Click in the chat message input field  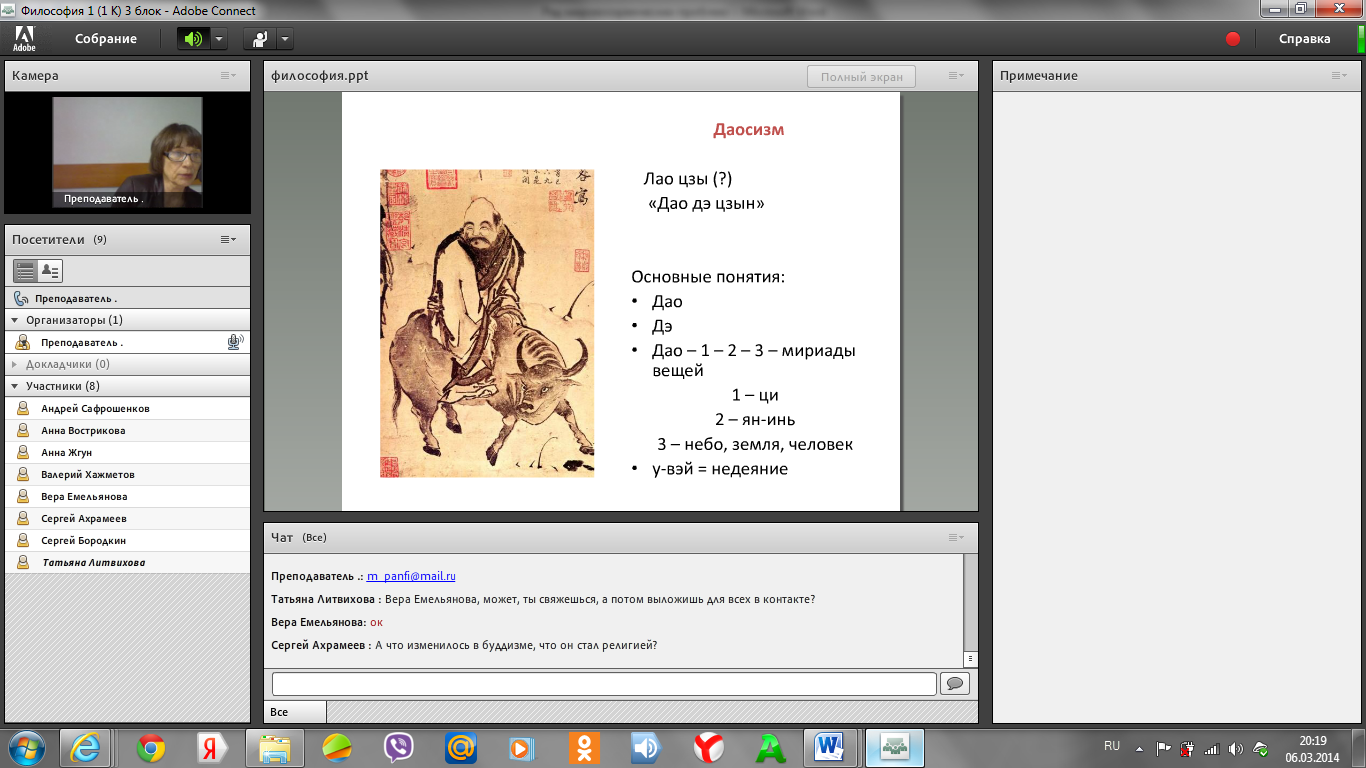coord(604,684)
